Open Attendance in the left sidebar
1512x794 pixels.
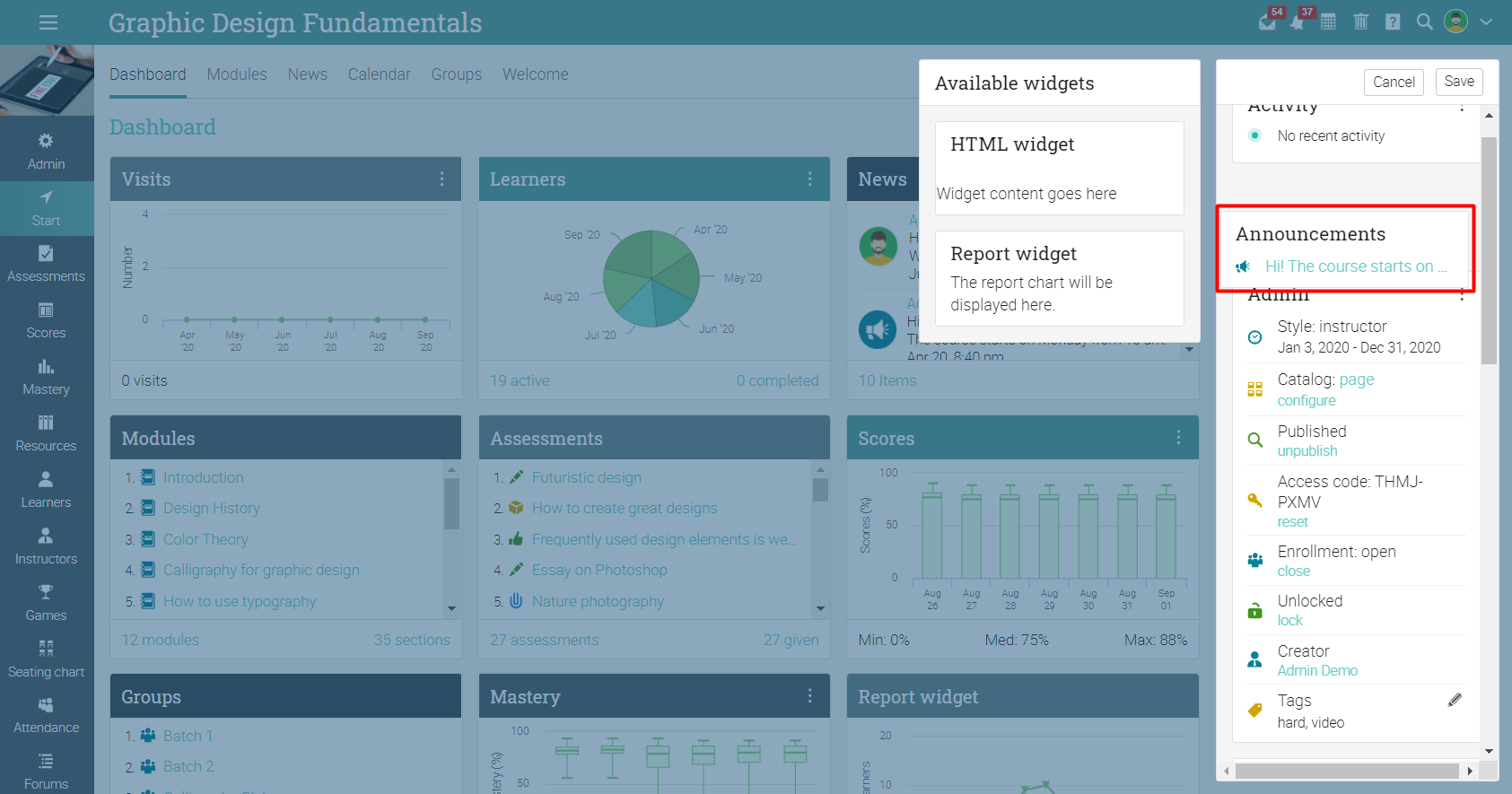click(46, 715)
